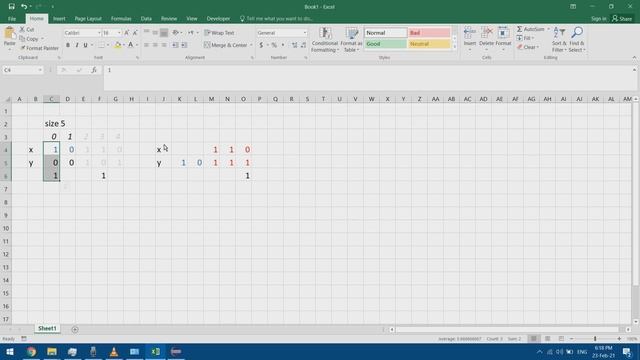
Task: Toggle Italic formatting
Action: coord(77,45)
